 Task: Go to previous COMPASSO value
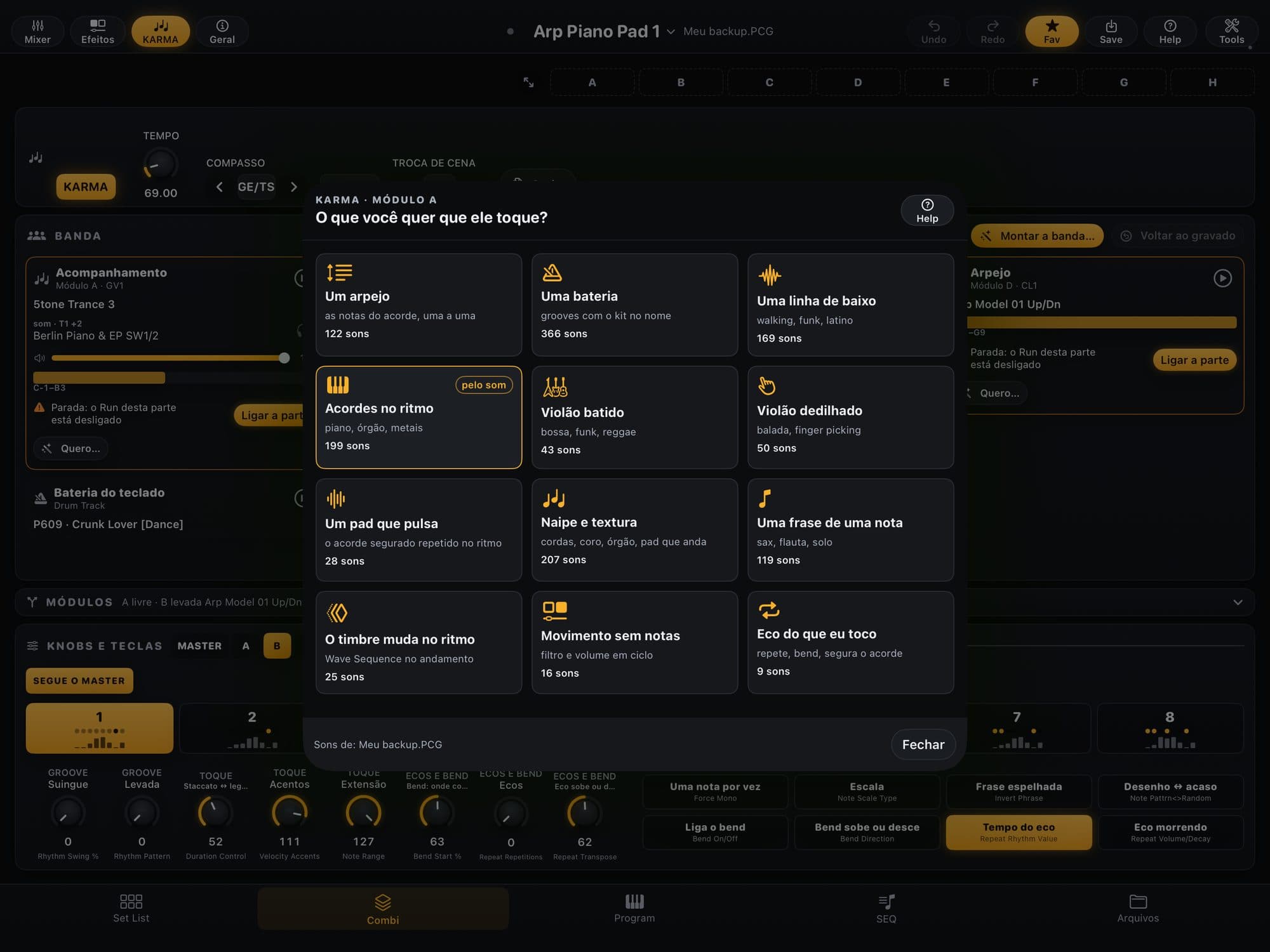click(219, 187)
